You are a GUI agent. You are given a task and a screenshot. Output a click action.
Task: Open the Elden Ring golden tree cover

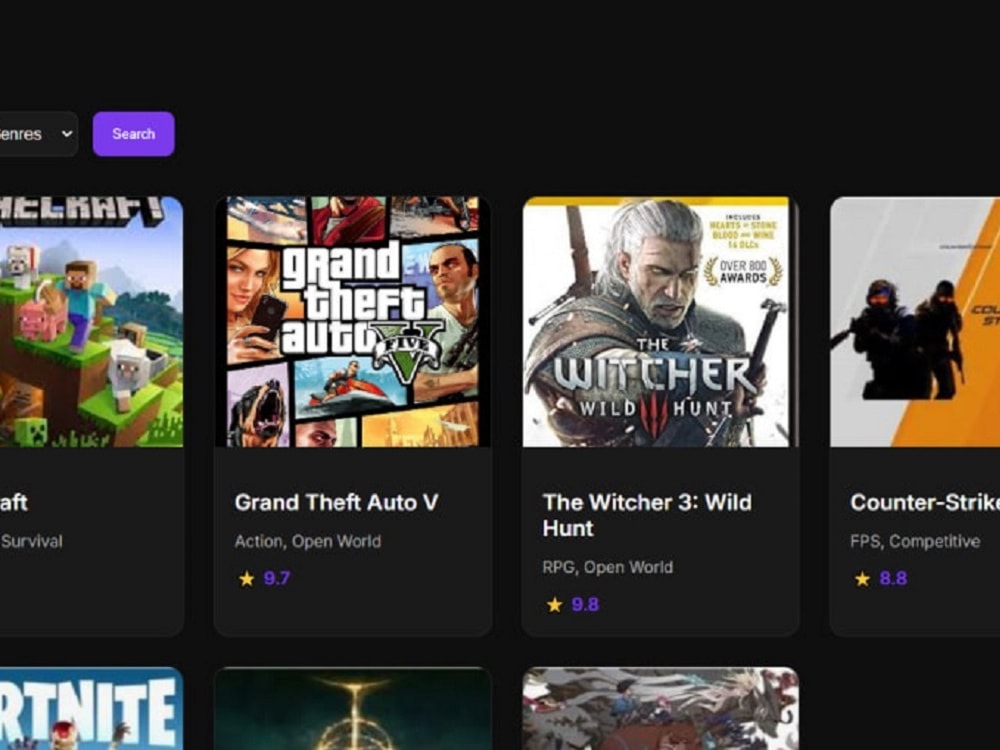353,709
